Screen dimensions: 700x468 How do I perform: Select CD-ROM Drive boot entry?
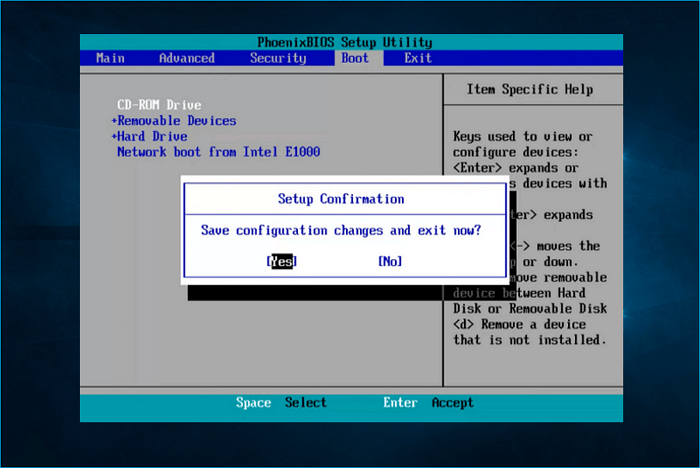159,105
